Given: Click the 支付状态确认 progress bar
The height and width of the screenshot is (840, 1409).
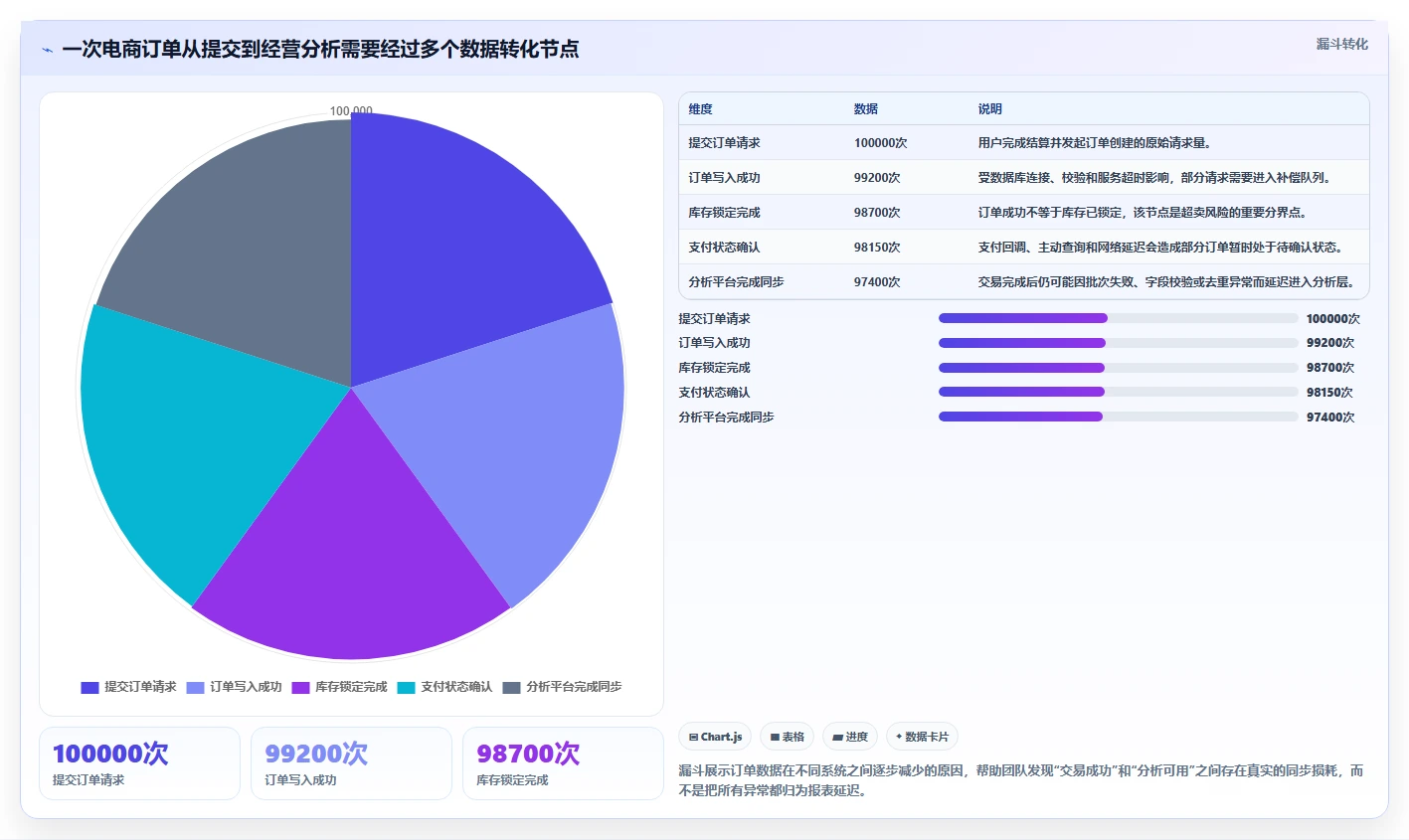Looking at the screenshot, I should point(1119,392).
